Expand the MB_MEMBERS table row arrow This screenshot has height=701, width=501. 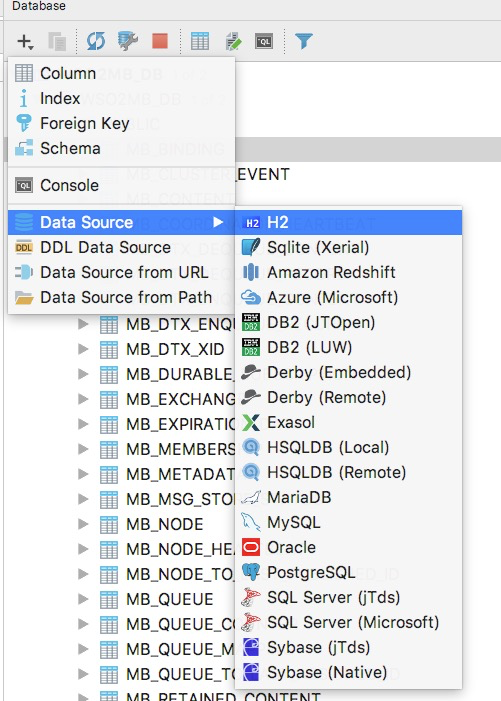click(x=83, y=449)
